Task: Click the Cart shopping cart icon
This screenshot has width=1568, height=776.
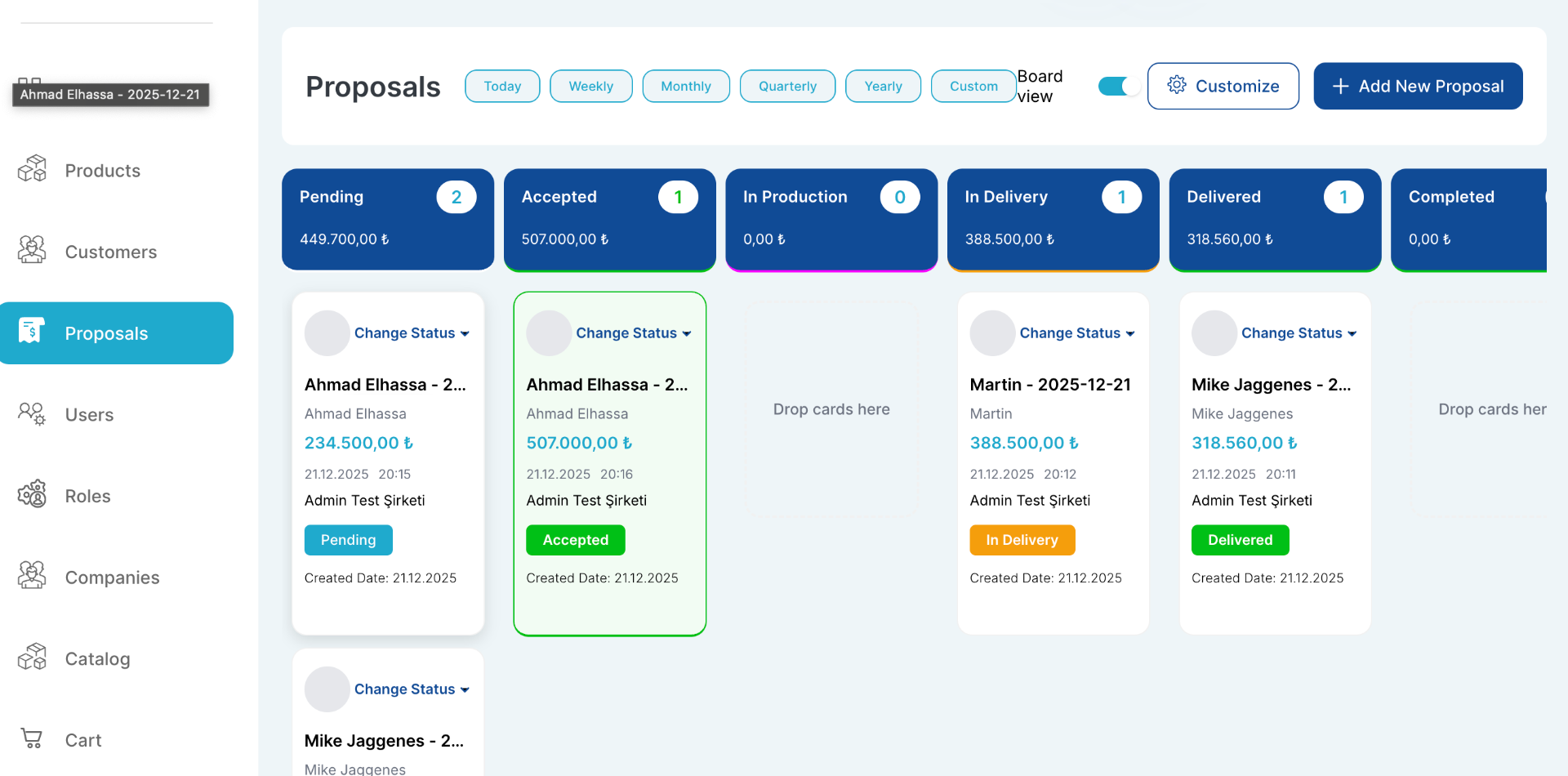Action: (33, 739)
